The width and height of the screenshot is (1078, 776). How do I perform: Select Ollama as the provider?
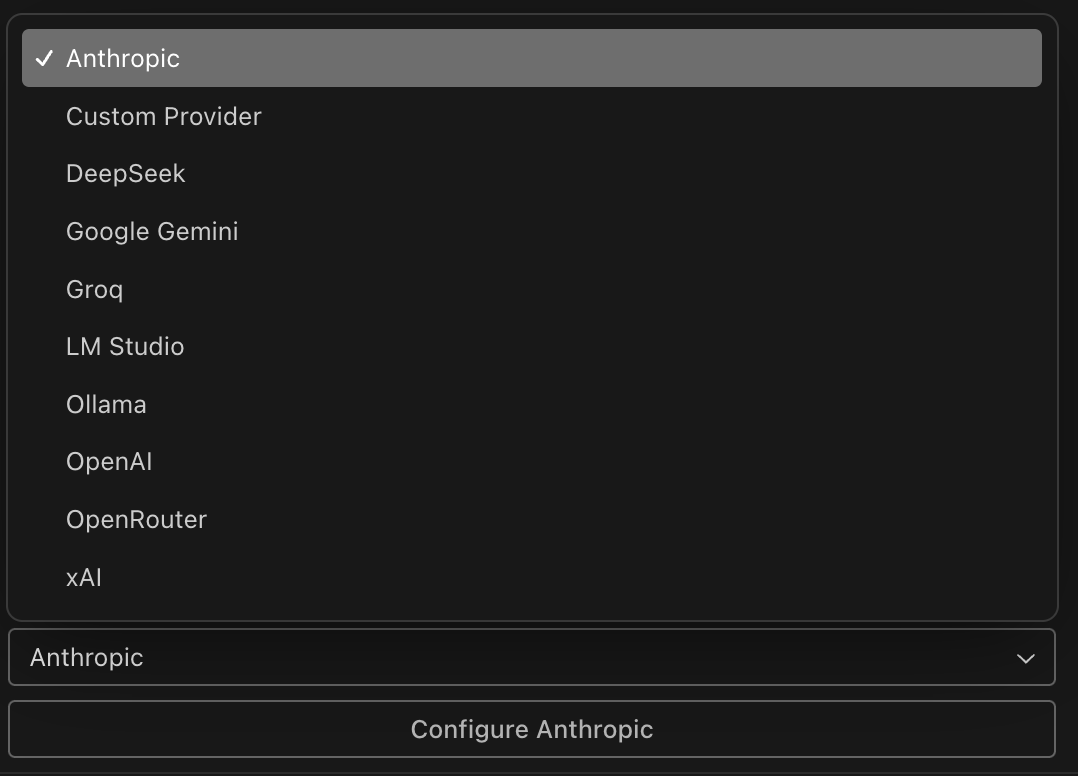tap(531, 404)
